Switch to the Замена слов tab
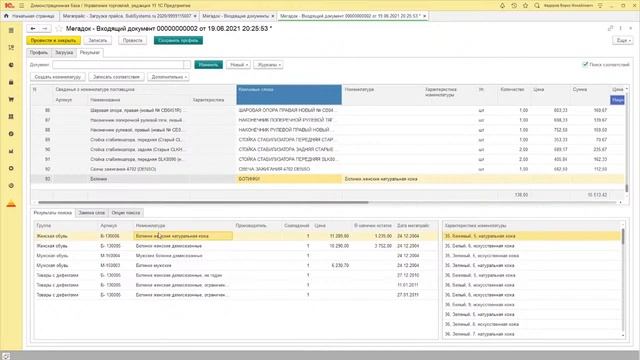Image resolution: width=640 pixels, height=360 pixels. tap(92, 213)
